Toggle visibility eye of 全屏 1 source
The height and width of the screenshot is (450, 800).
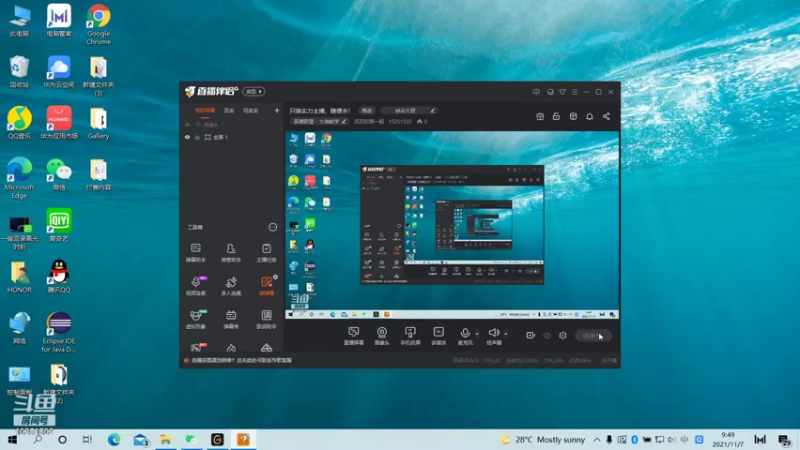pyautogui.click(x=187, y=137)
